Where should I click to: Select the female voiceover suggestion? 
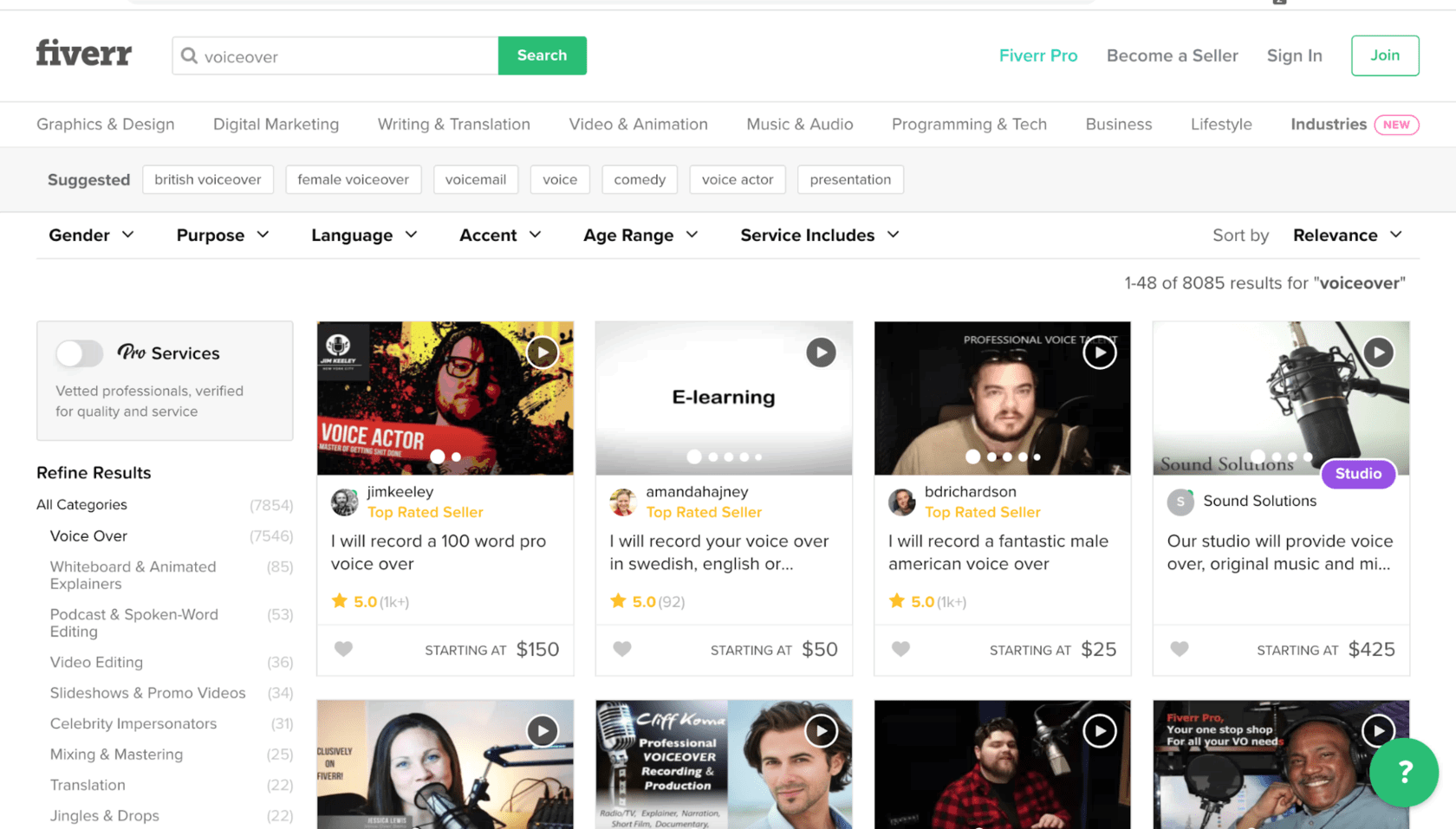tap(353, 179)
